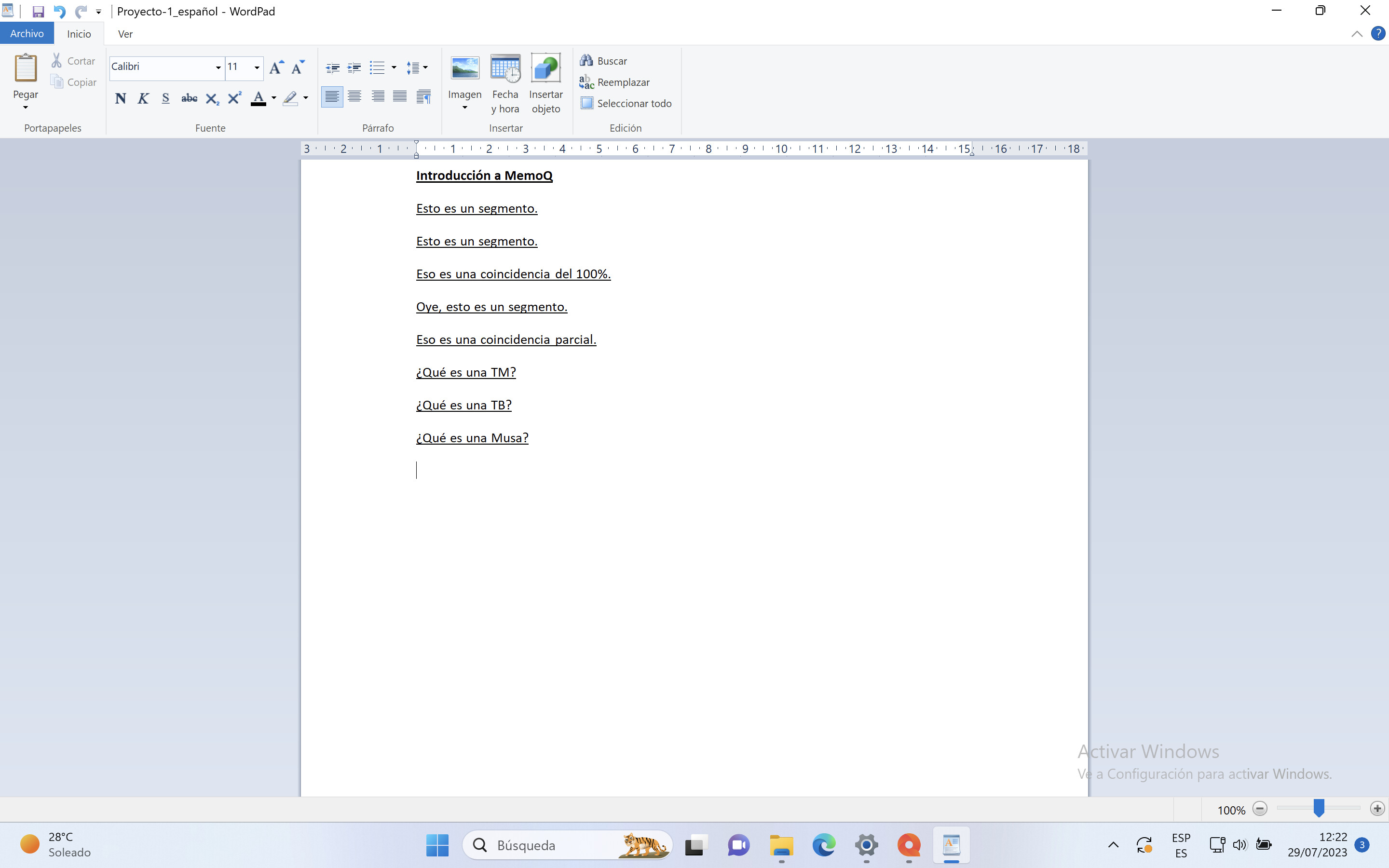
Task: Select align text left
Action: point(332,97)
